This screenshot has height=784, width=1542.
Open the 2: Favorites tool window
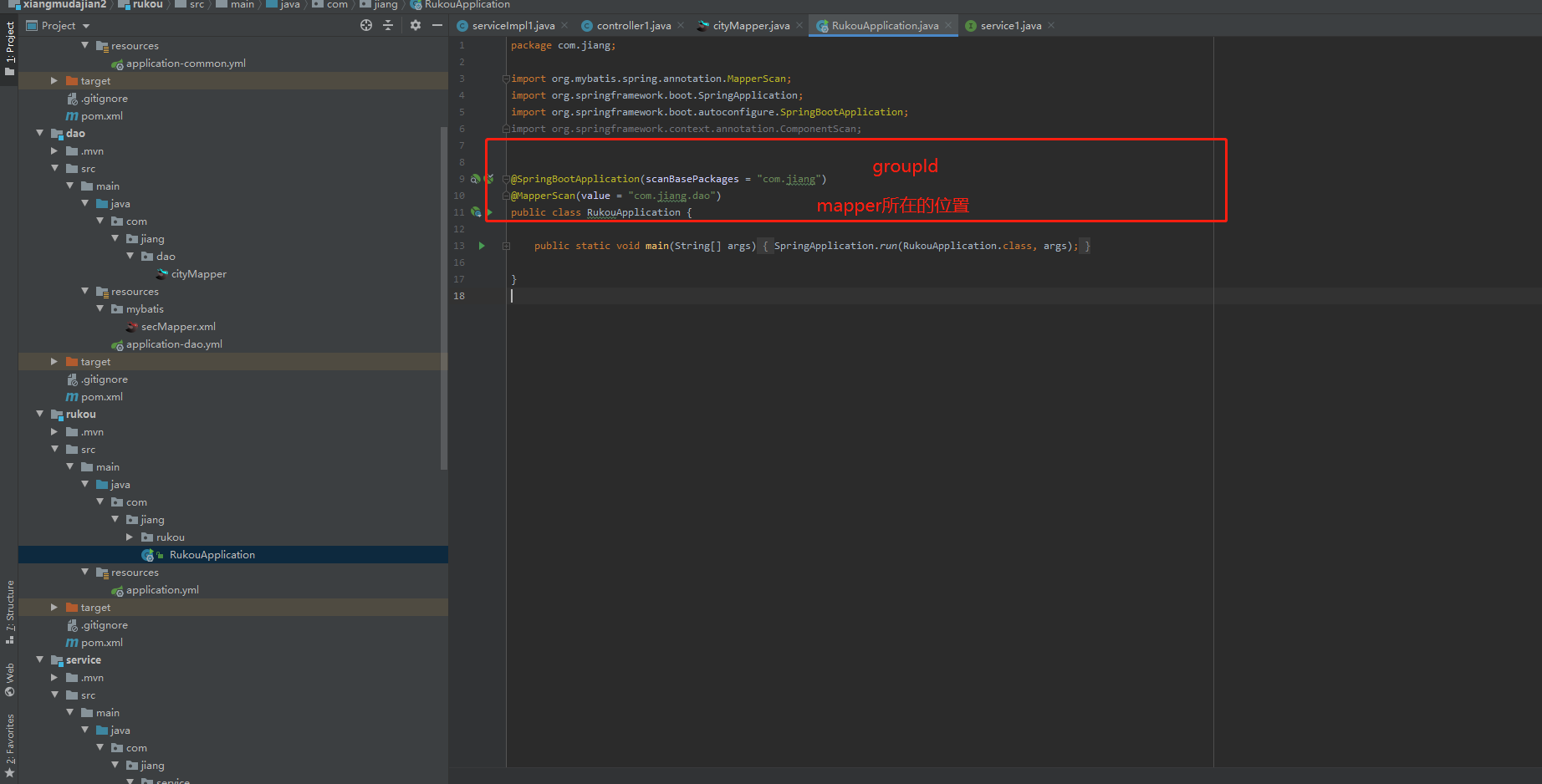pos(9,746)
